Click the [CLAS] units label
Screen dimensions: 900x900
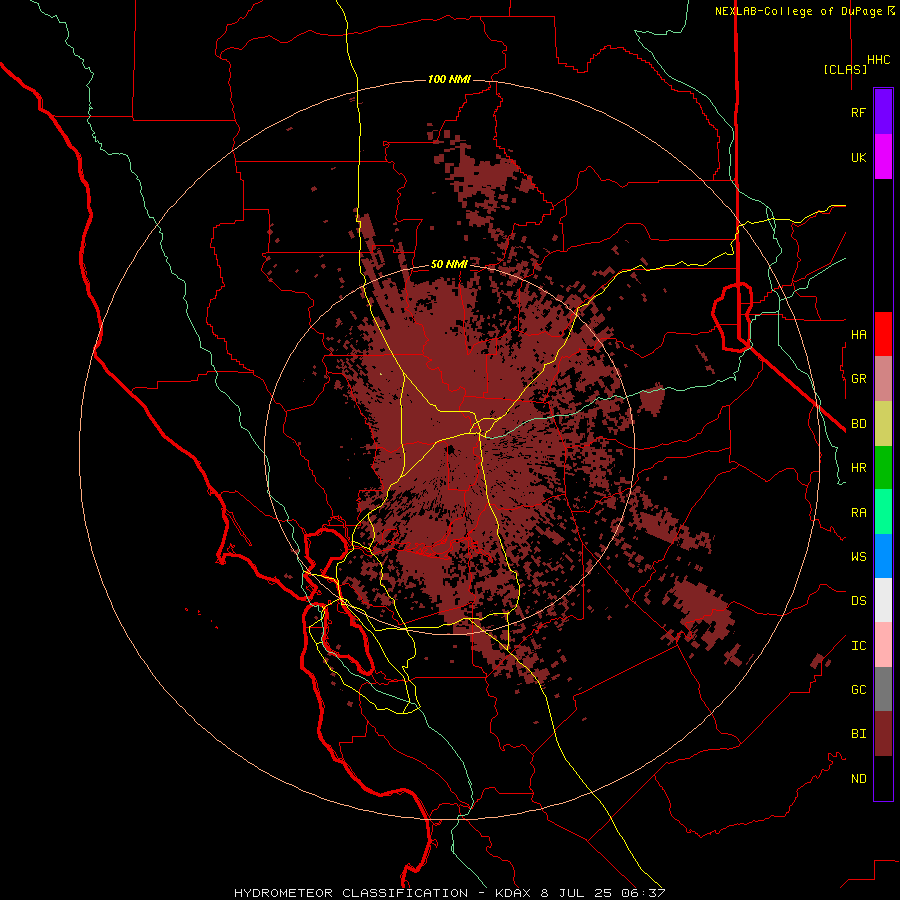coord(845,69)
